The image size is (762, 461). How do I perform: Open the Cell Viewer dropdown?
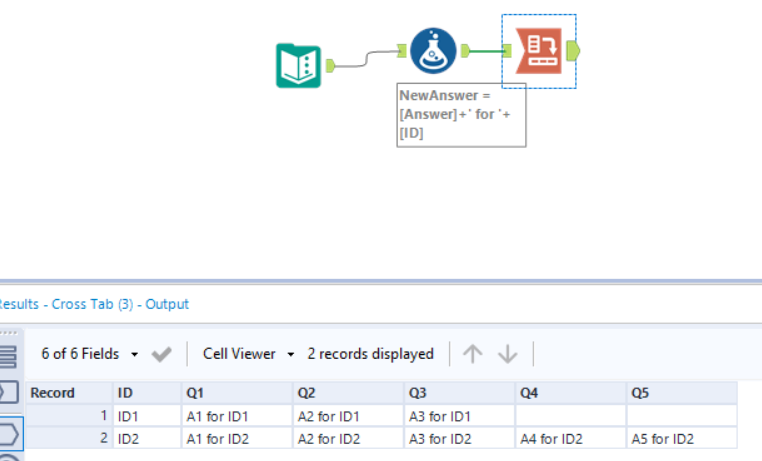(x=249, y=354)
